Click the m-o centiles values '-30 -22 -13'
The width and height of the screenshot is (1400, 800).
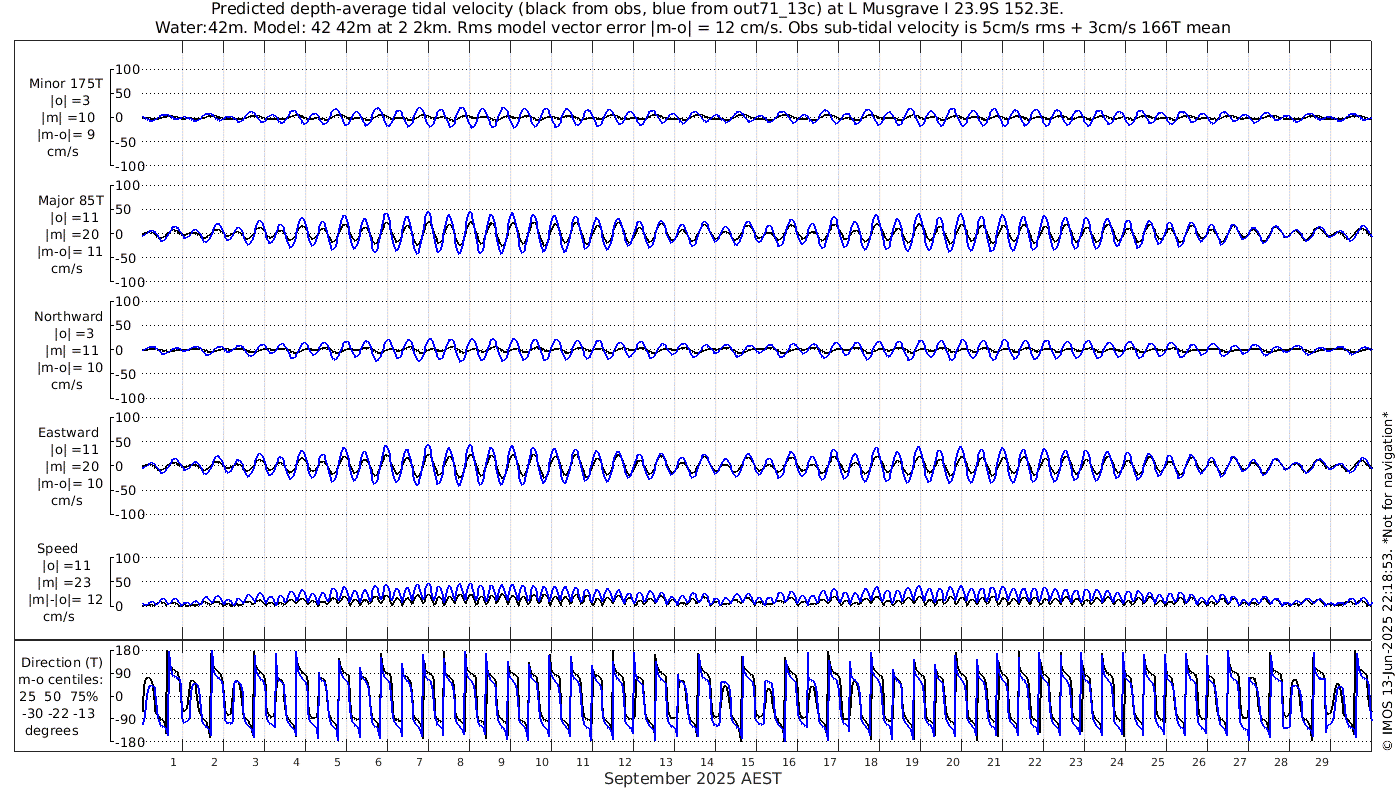pos(62,713)
